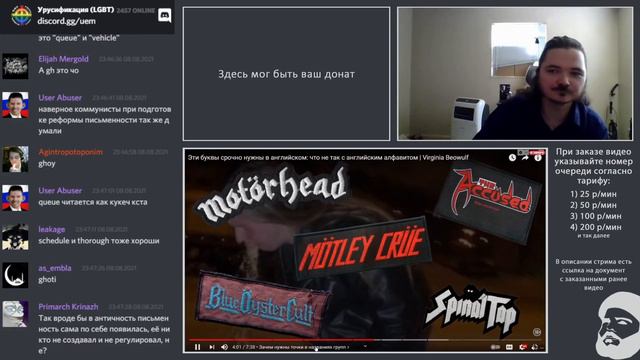Click the bearded head channel logo
This screenshot has width=640, height=360.
618,326
